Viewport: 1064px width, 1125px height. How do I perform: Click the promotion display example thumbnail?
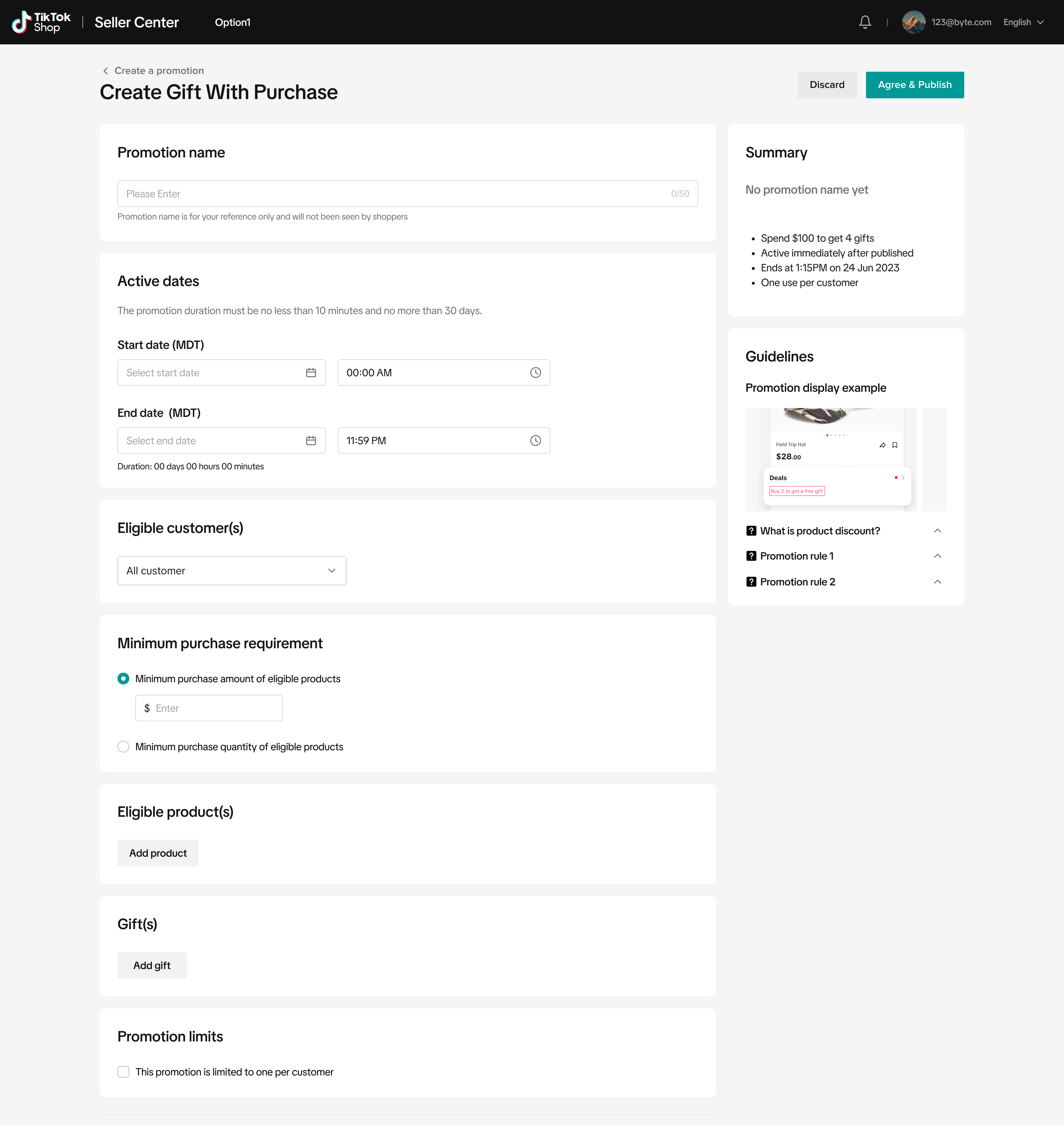pyautogui.click(x=831, y=459)
